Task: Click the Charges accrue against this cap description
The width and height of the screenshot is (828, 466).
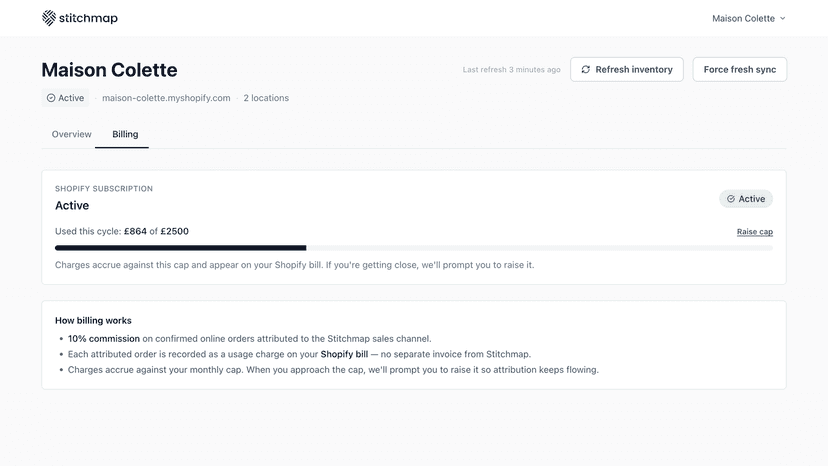Action: coord(295,265)
